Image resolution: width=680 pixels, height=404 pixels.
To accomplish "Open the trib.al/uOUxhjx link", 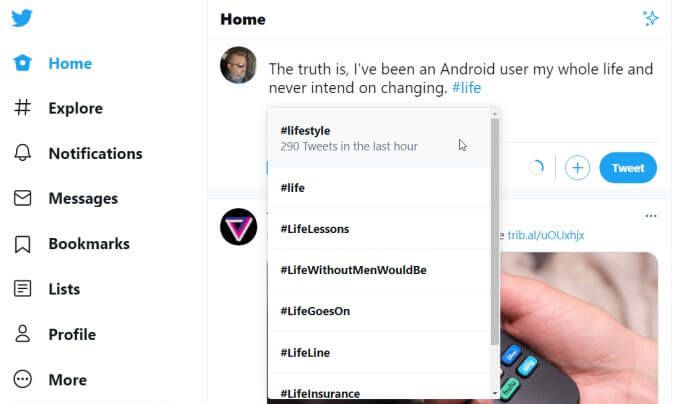I will tap(546, 235).
